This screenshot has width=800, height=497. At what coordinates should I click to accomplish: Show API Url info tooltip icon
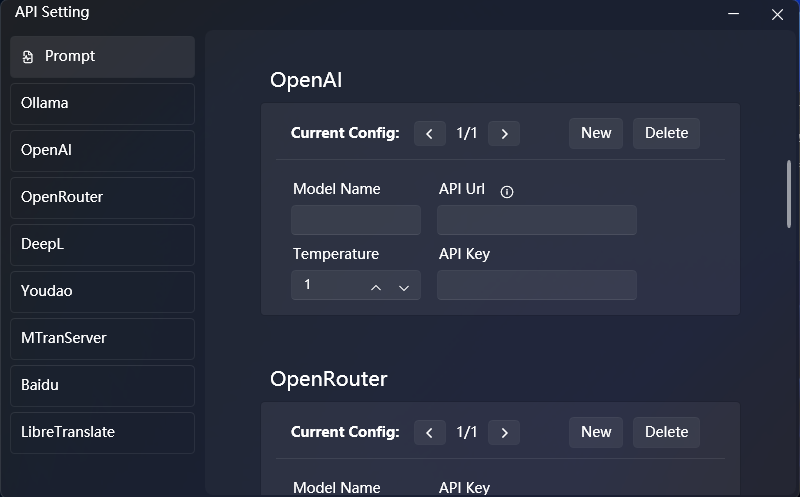click(x=507, y=192)
